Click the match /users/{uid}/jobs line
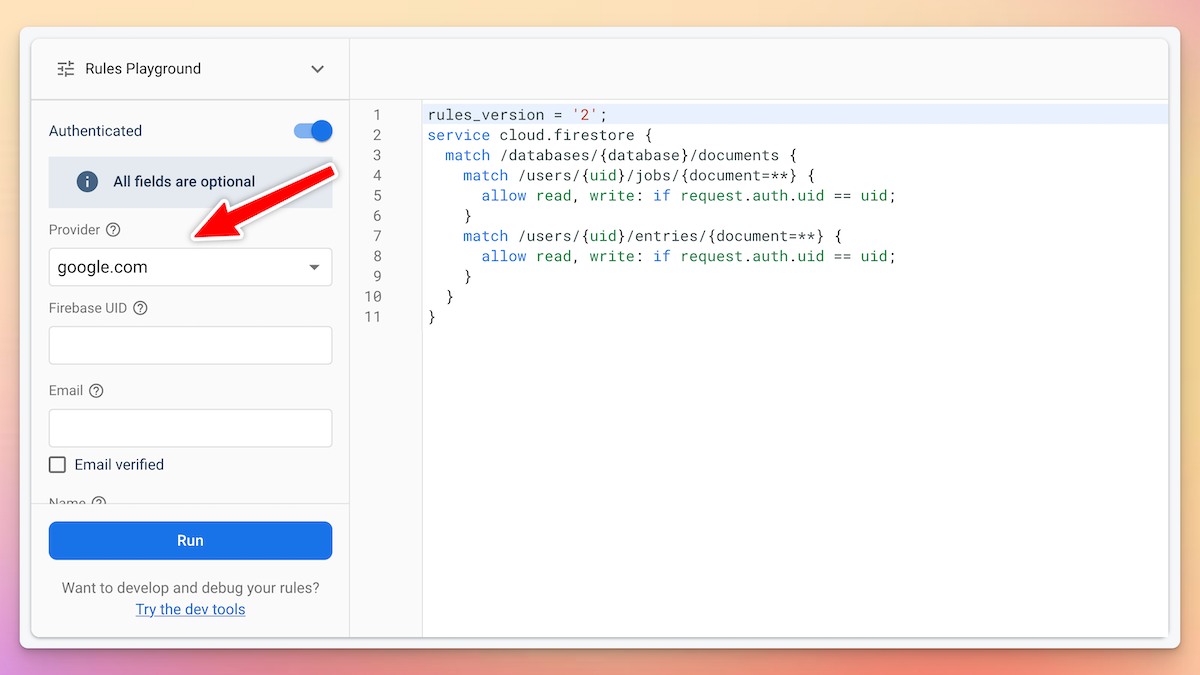The width and height of the screenshot is (1200, 675). [x=639, y=175]
